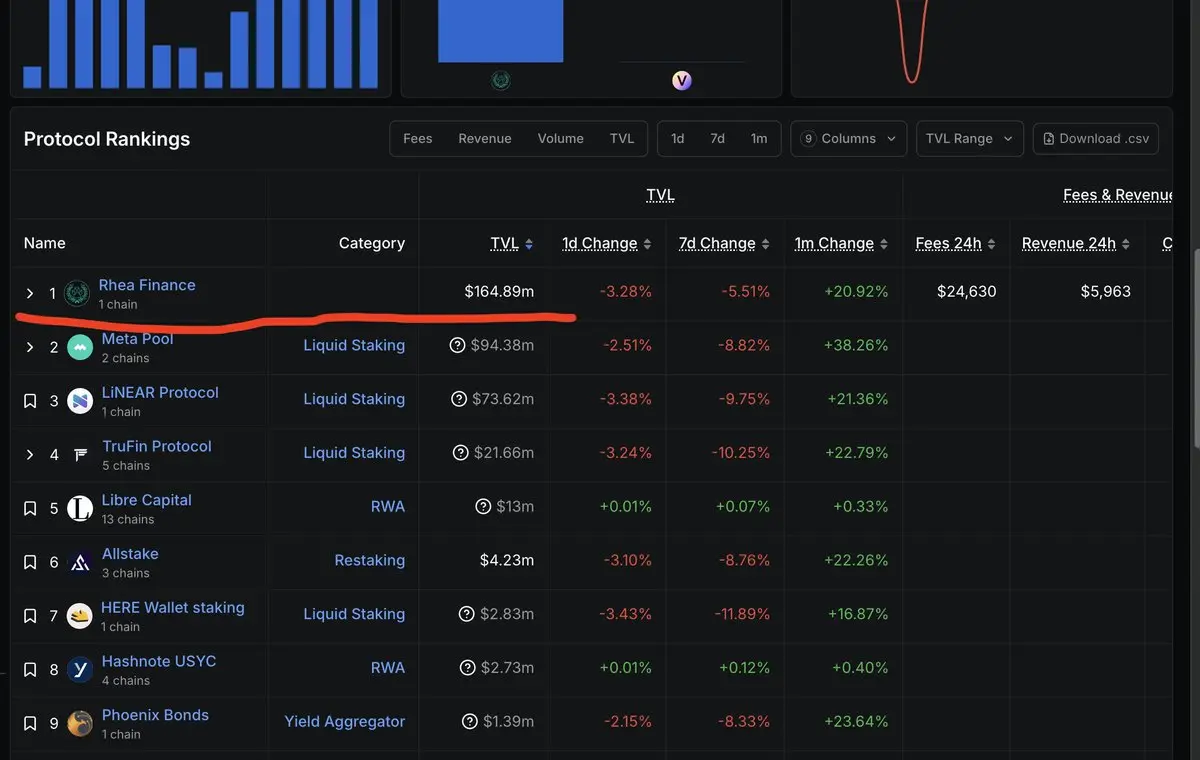1200x760 pixels.
Task: Open the Meta Pool protocol link
Action: 138,339
